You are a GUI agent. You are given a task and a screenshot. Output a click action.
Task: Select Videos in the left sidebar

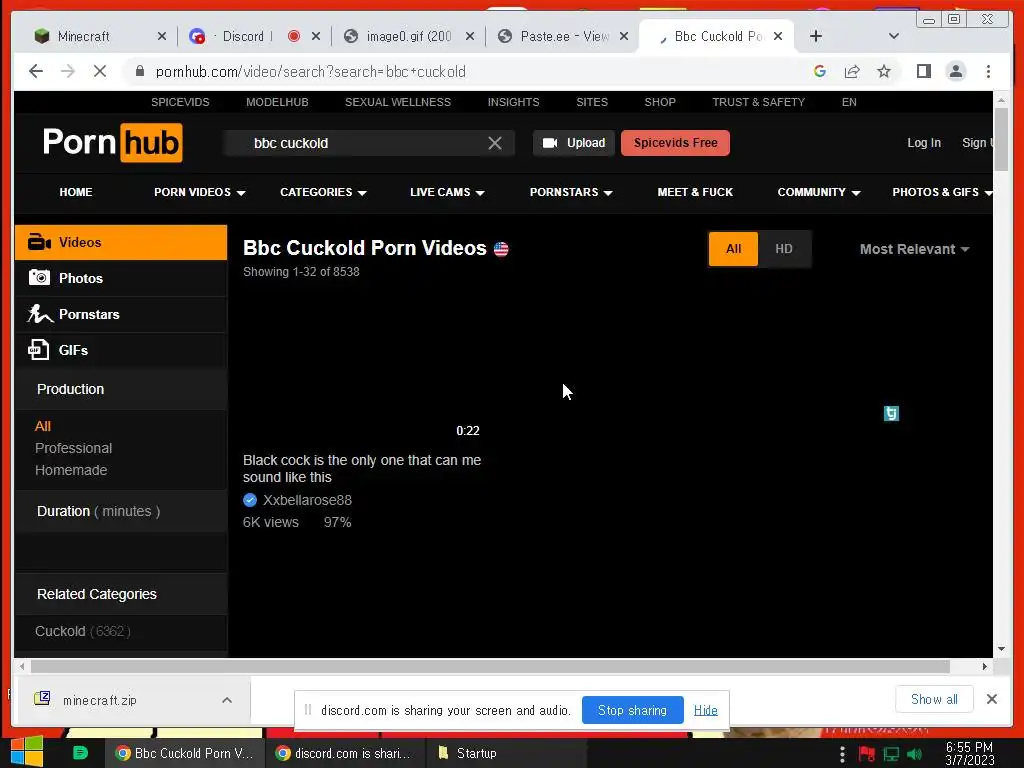tap(121, 242)
